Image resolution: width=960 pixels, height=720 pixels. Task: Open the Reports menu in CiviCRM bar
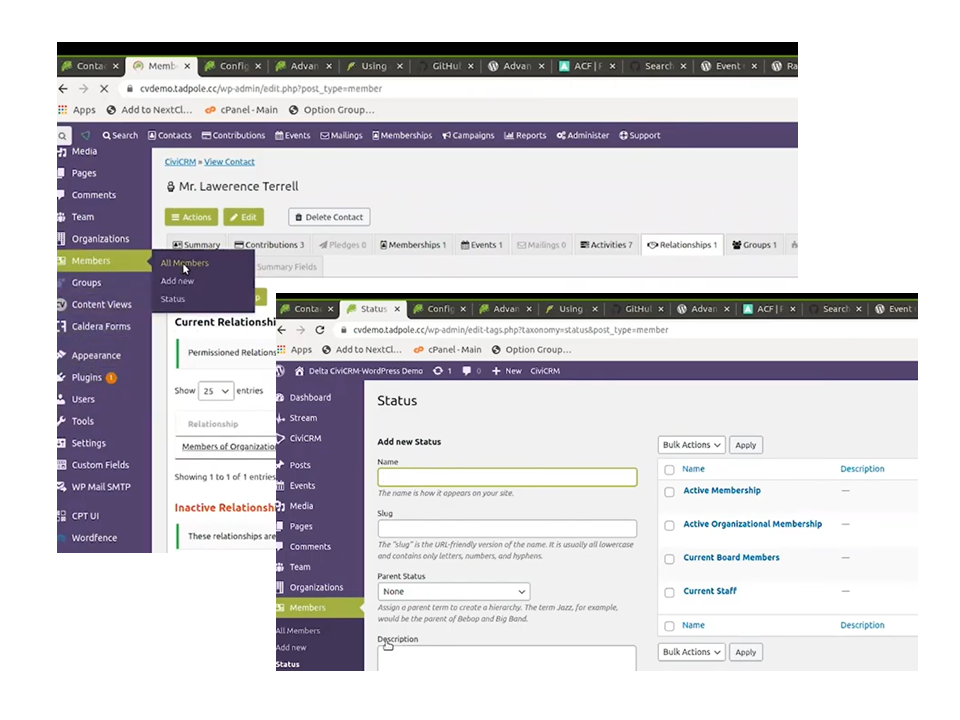pos(525,136)
